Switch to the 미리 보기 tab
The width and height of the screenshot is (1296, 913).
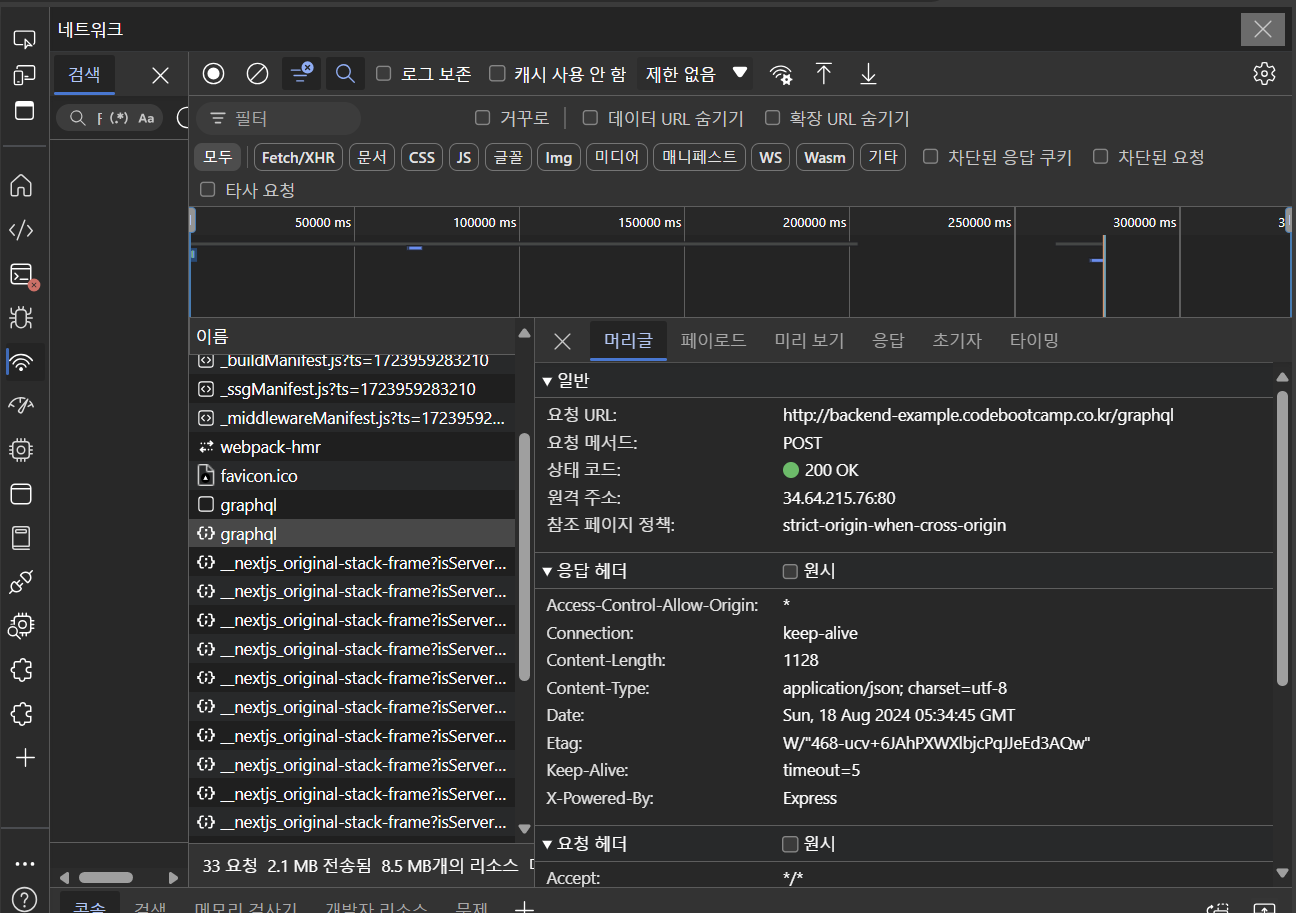pyautogui.click(x=809, y=341)
